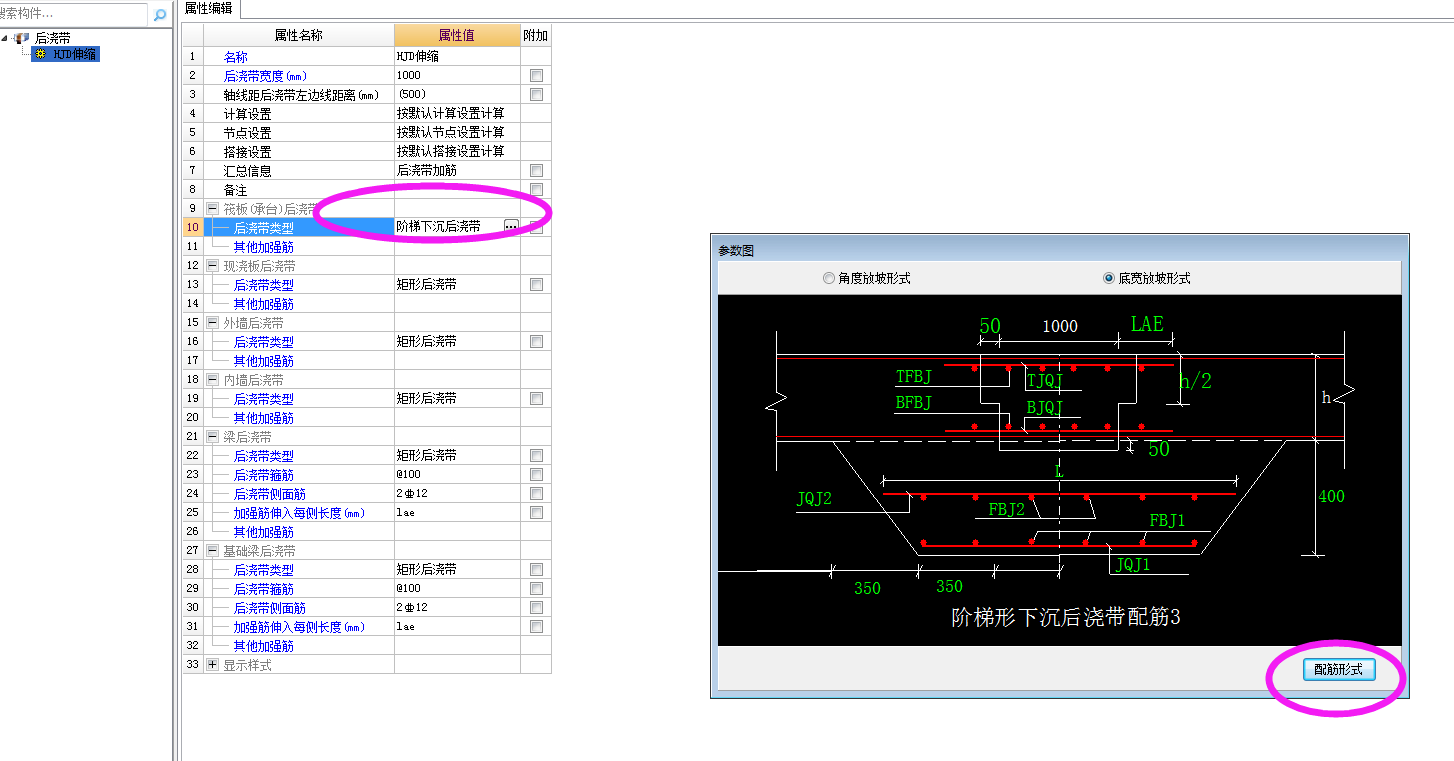Tick the checkbox for row 29 后浇带箍筋
Viewport: 1454px width, 761px height.
537,588
